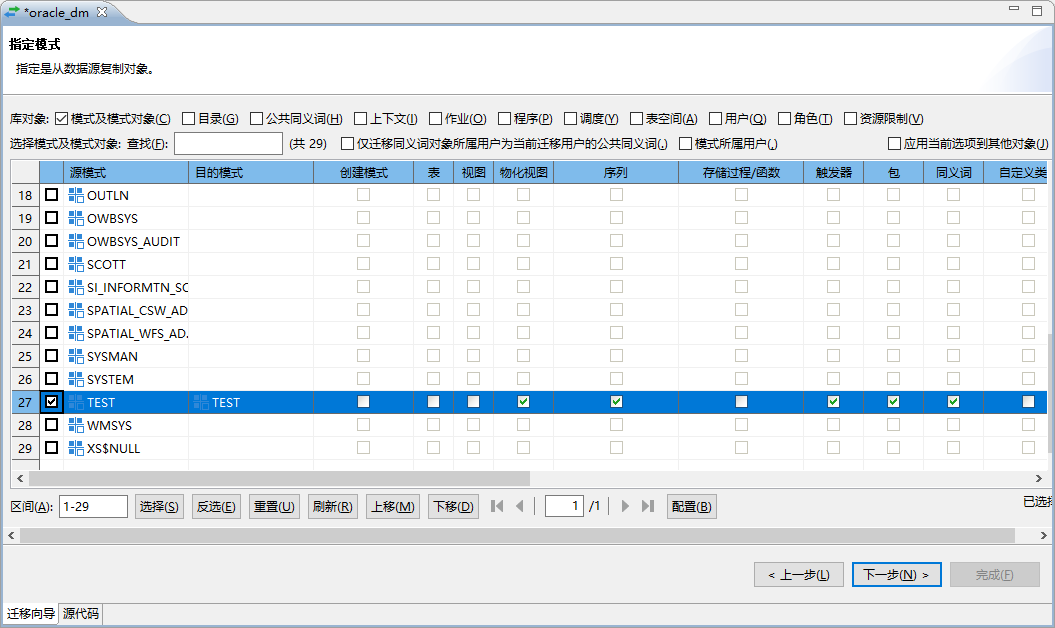Click the source schema icon next to TEST

78,402
